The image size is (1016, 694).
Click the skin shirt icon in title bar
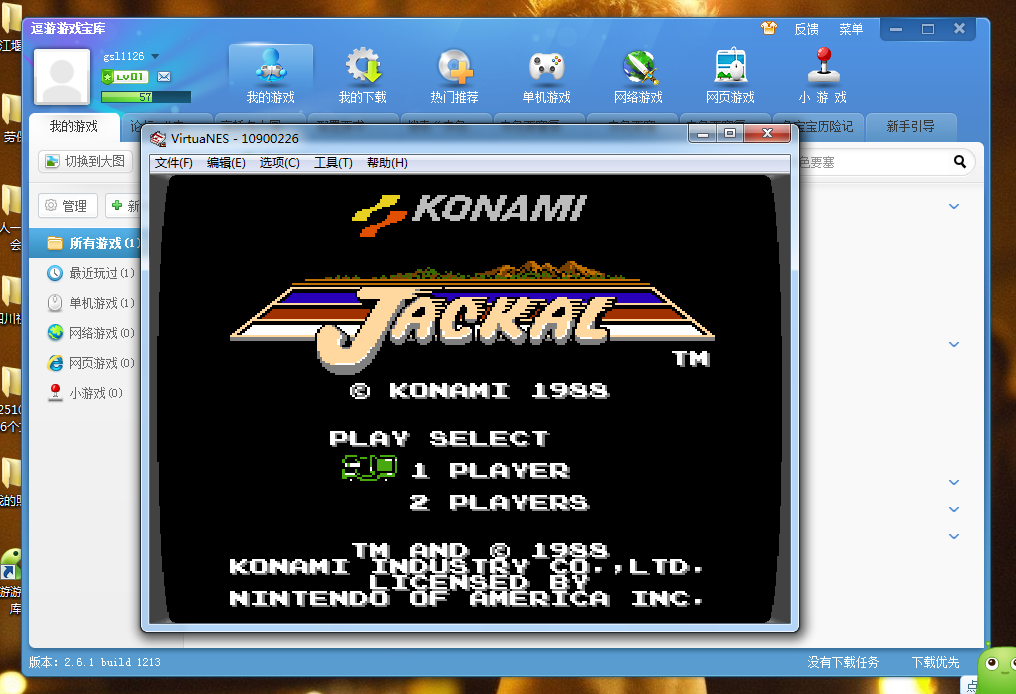coord(768,29)
